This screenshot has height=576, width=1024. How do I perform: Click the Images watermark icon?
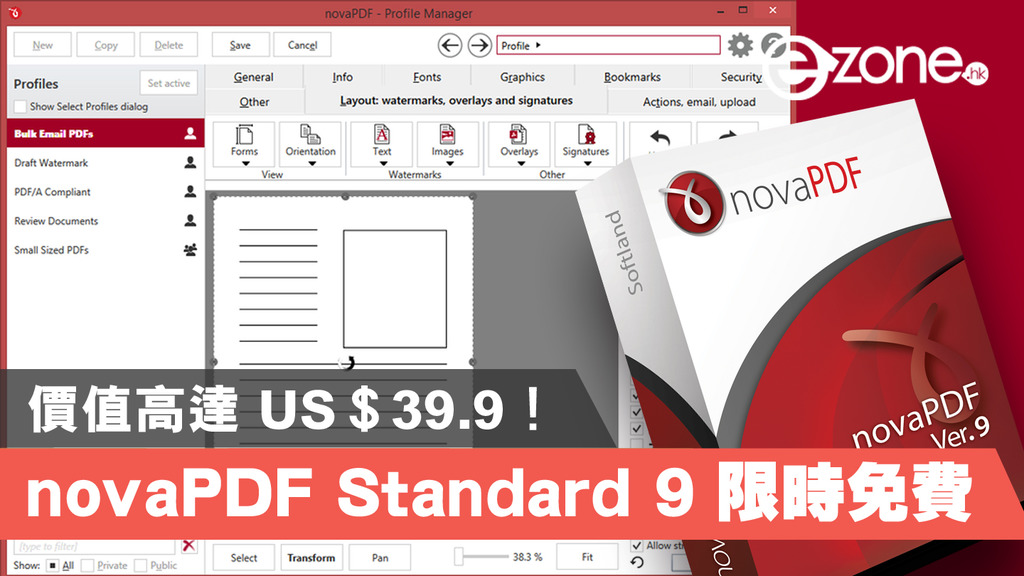point(447,138)
